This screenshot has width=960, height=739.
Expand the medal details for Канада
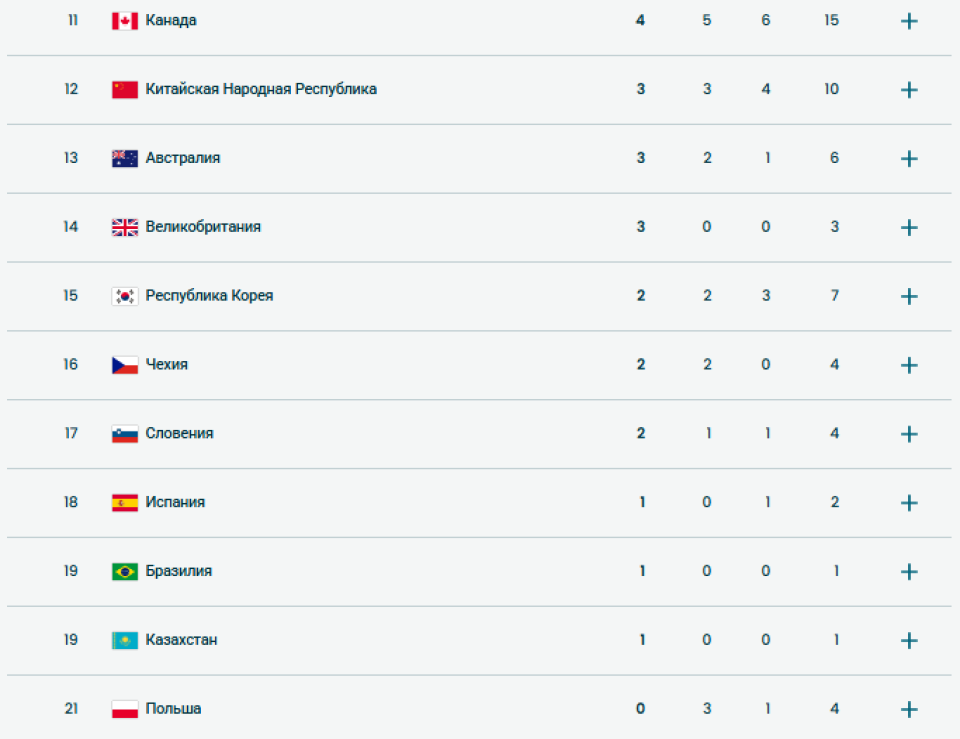[x=908, y=19]
